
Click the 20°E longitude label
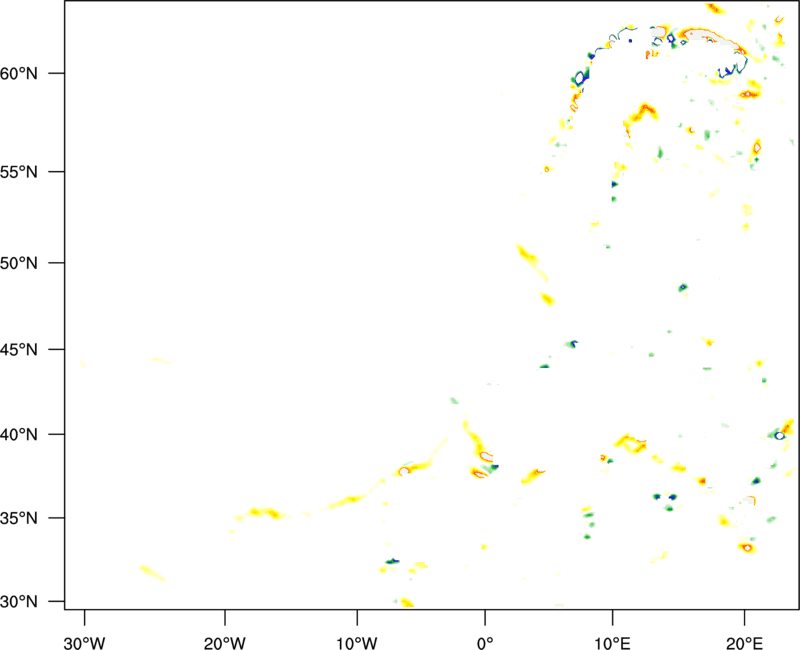click(744, 643)
